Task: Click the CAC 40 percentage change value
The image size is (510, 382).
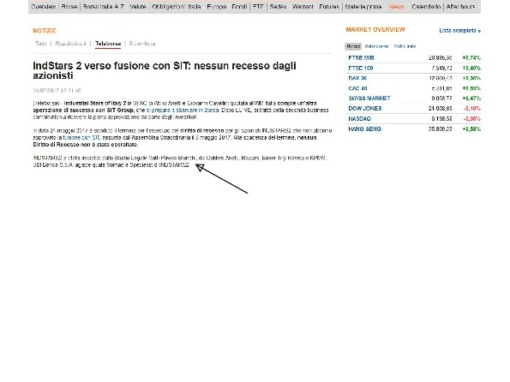Action: (471, 88)
